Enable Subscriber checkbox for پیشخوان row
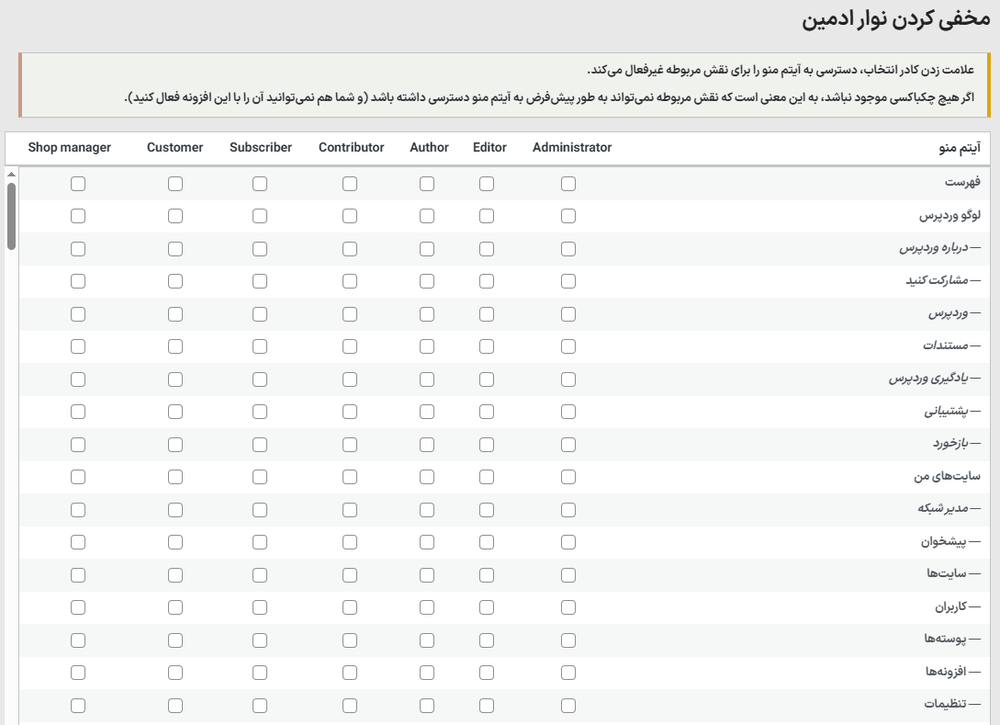Screen dimensions: 1000x725 [260, 542]
